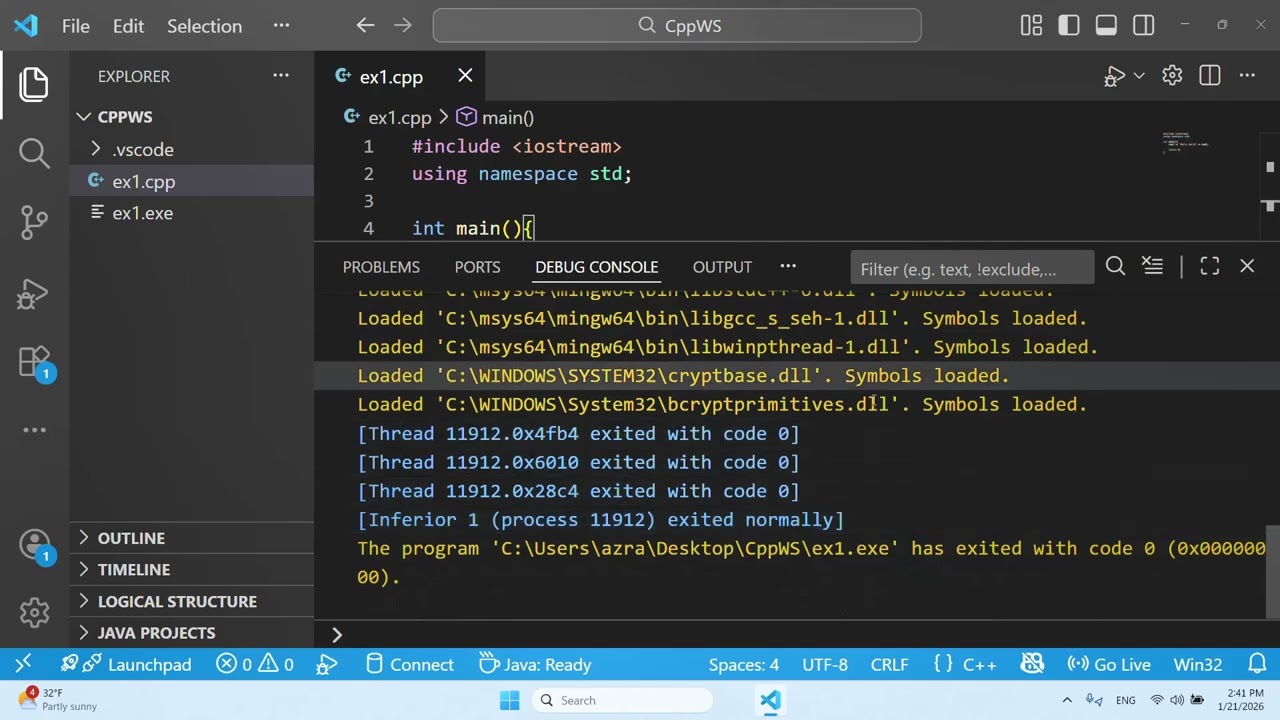Change the CRLF line ending
Viewport: 1280px width, 720px height.
pos(889,664)
